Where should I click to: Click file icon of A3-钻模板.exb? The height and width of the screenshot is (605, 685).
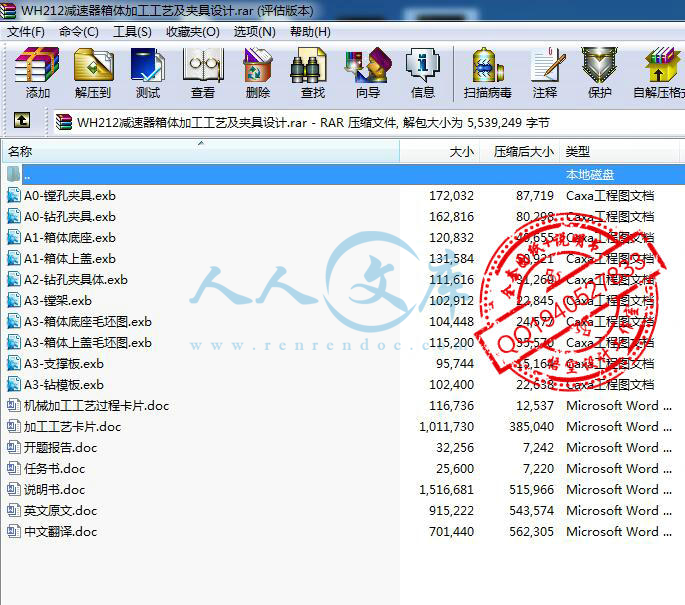coord(14,384)
